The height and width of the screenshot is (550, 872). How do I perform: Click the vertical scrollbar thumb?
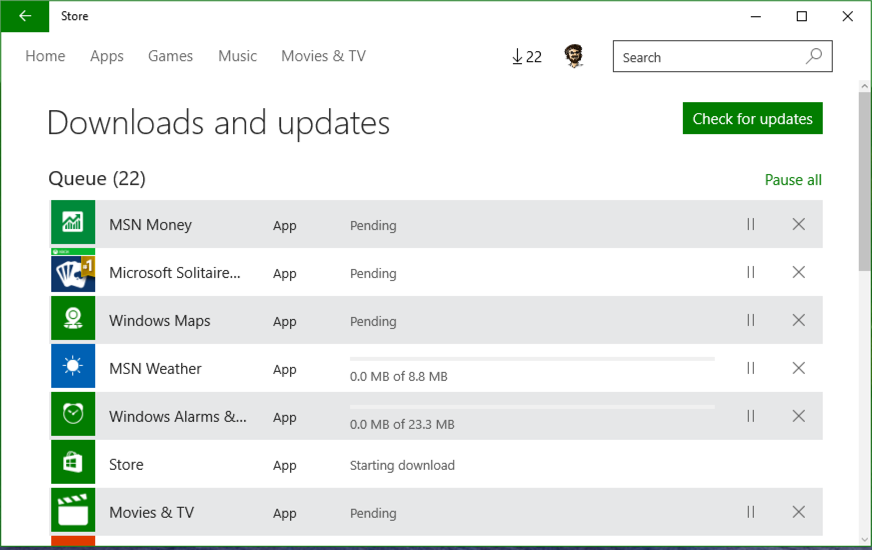point(864,181)
